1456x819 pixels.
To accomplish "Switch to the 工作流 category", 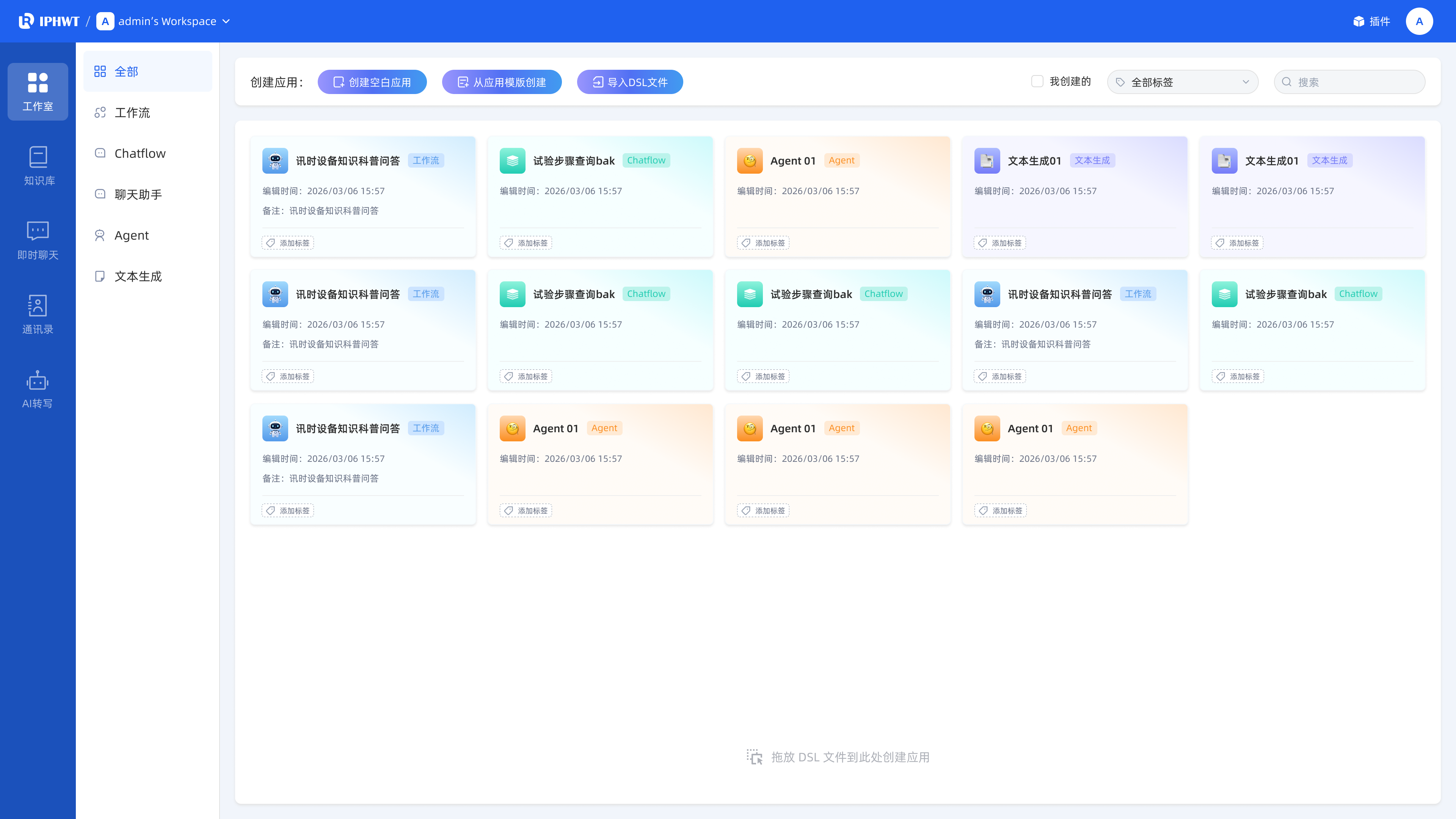I will 132,113.
